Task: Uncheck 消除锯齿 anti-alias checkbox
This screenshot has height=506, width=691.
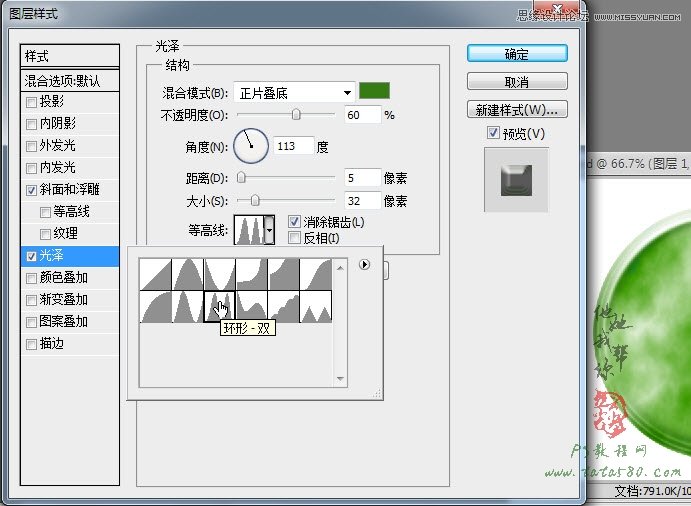Action: tap(294, 222)
